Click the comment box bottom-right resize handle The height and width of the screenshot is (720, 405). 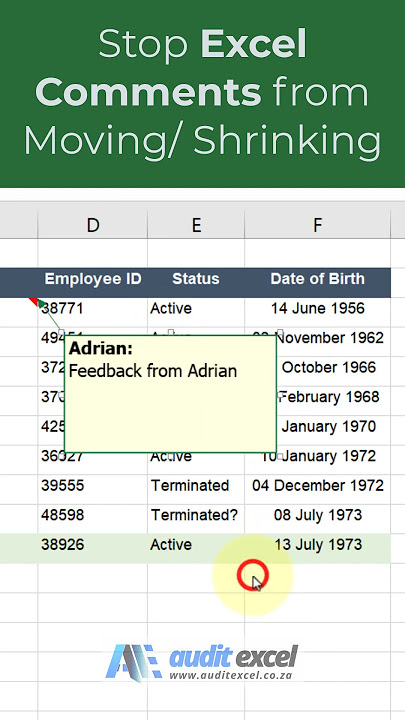[x=279, y=456]
